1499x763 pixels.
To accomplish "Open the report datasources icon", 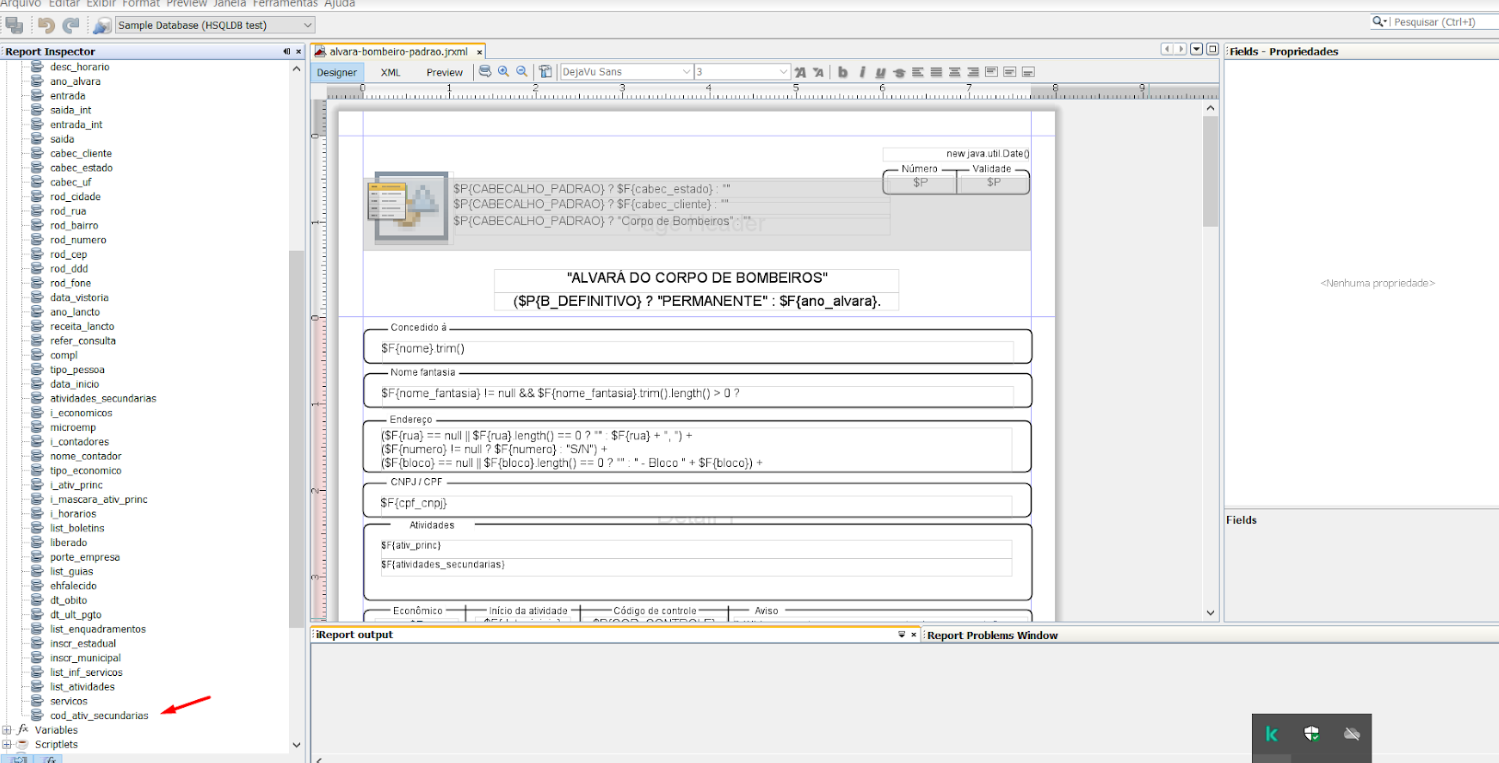I will [102, 25].
